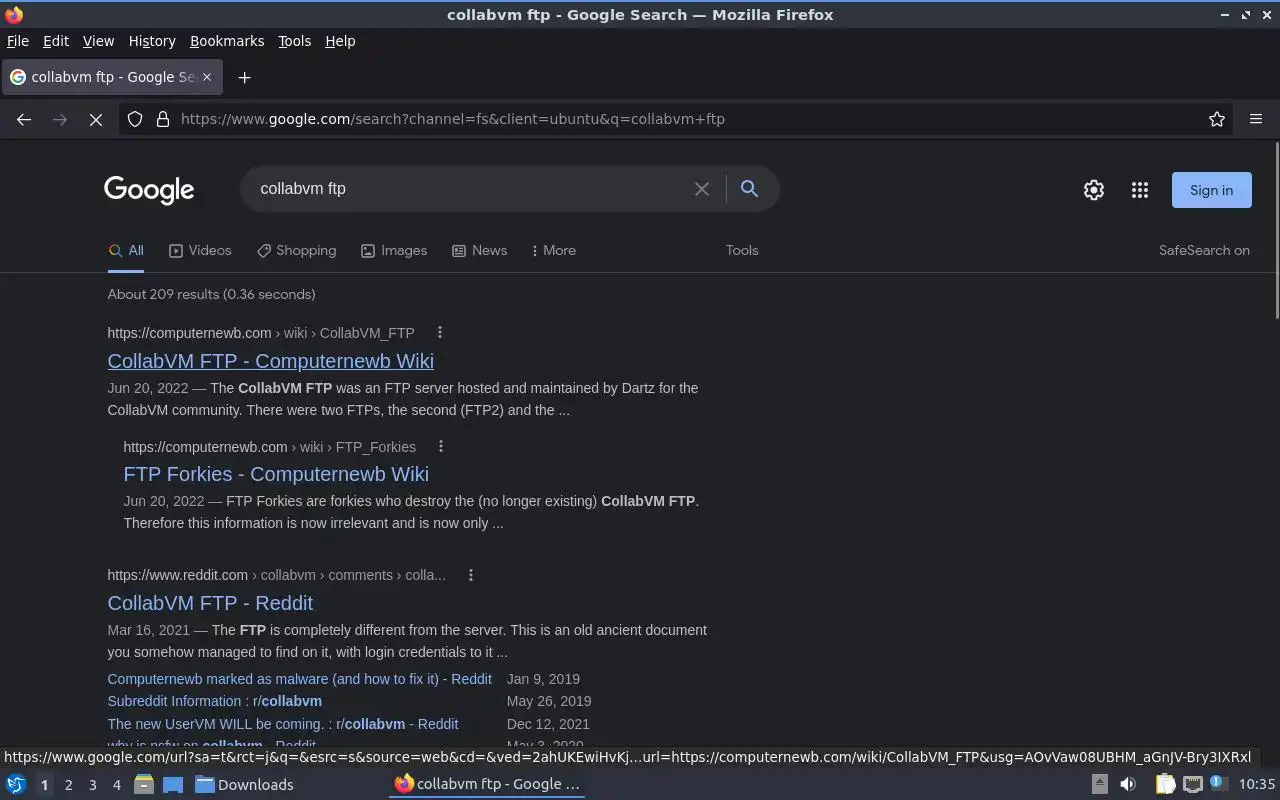The width and height of the screenshot is (1280, 800).
Task: Clear the Google search box
Action: point(702,189)
